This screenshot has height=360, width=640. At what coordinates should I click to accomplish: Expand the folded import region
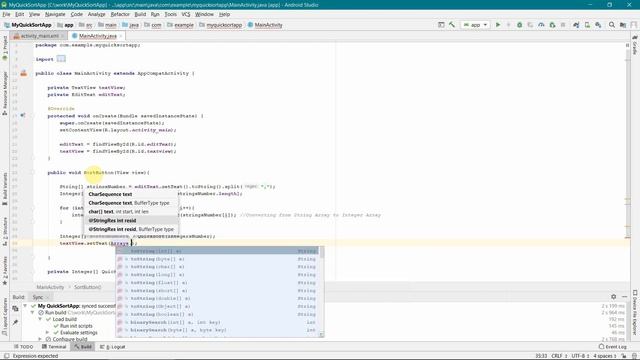[x=61, y=59]
